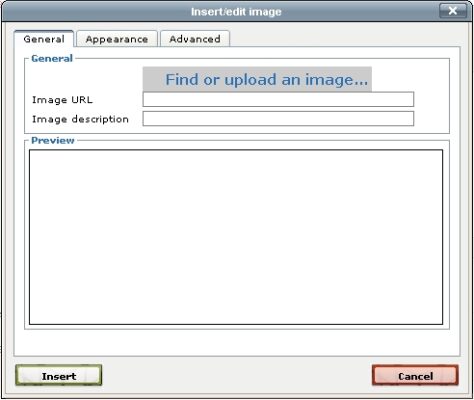Viewport: 474px width, 400px height.
Task: Click the Image URL label
Action: [x=62, y=100]
